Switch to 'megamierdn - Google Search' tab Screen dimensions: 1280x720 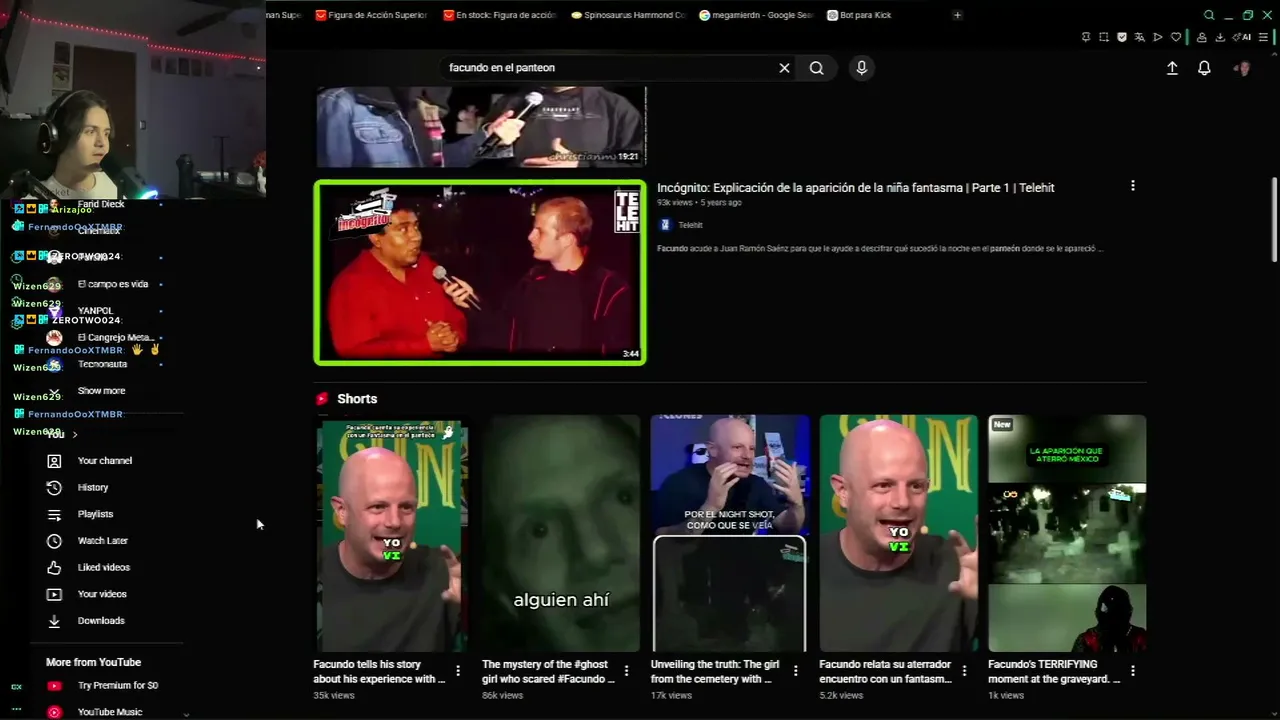(757, 15)
